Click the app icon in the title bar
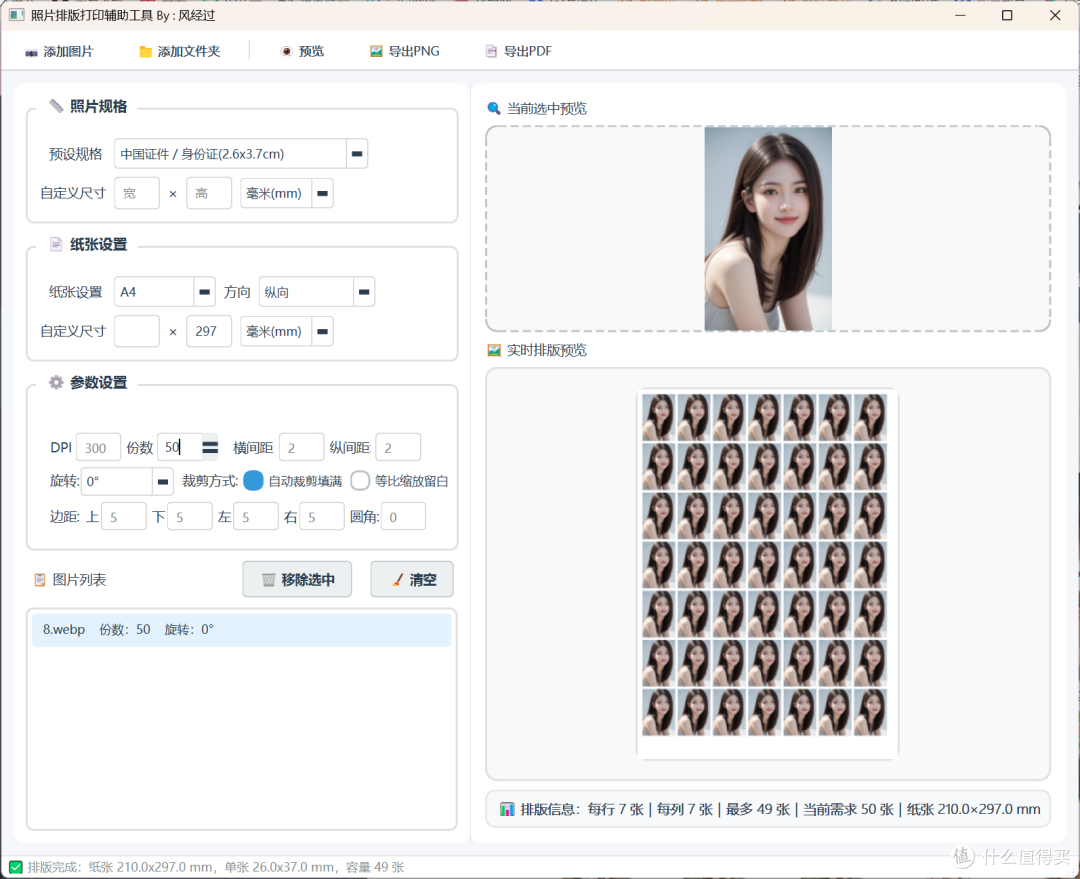 pyautogui.click(x=17, y=15)
